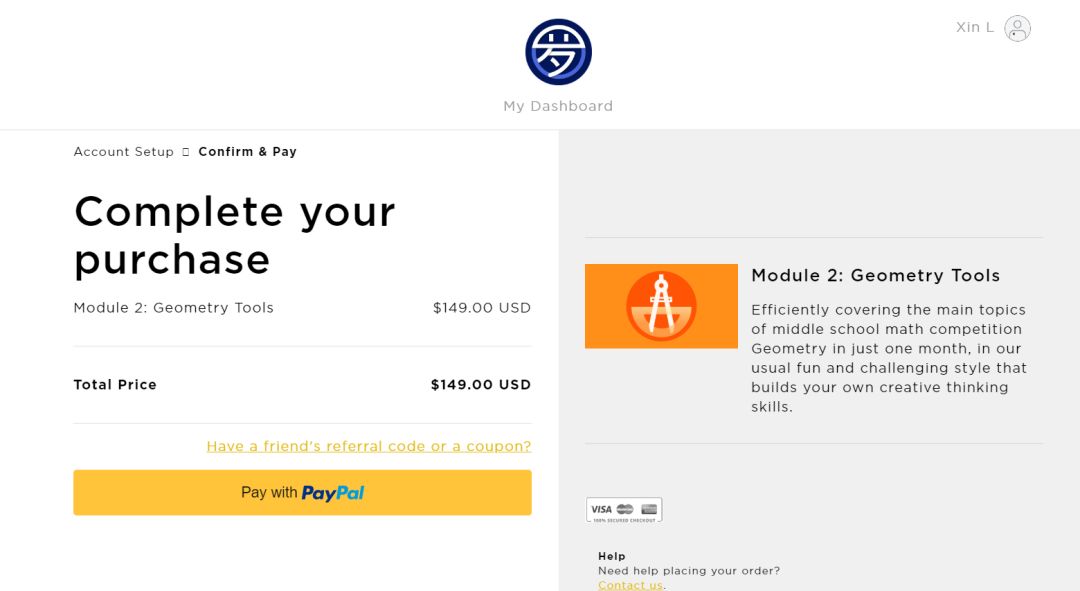Return to the Account Setup step
Image resolution: width=1080 pixels, height=591 pixels.
[123, 152]
